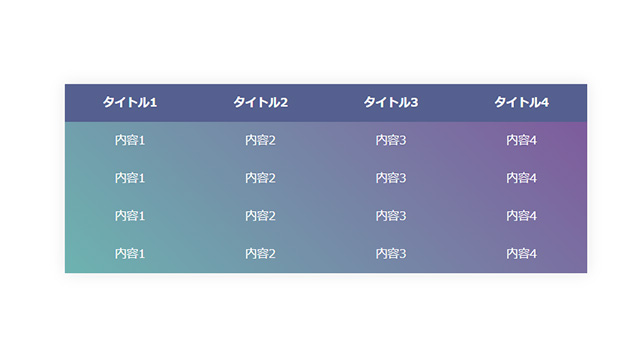Select 内容2 in the last row

tap(260, 254)
